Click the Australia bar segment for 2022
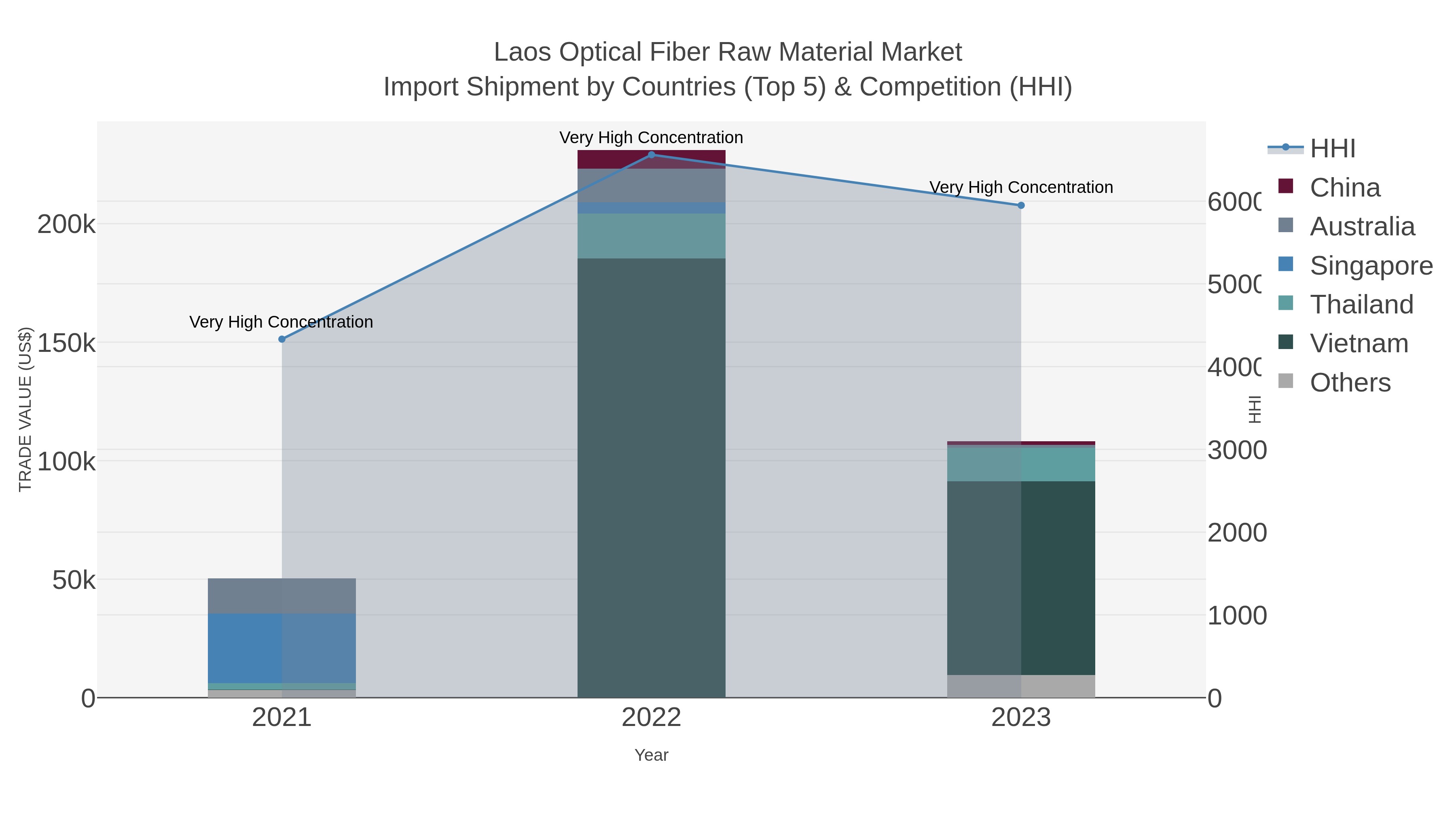The width and height of the screenshot is (1456, 819). tap(651, 185)
